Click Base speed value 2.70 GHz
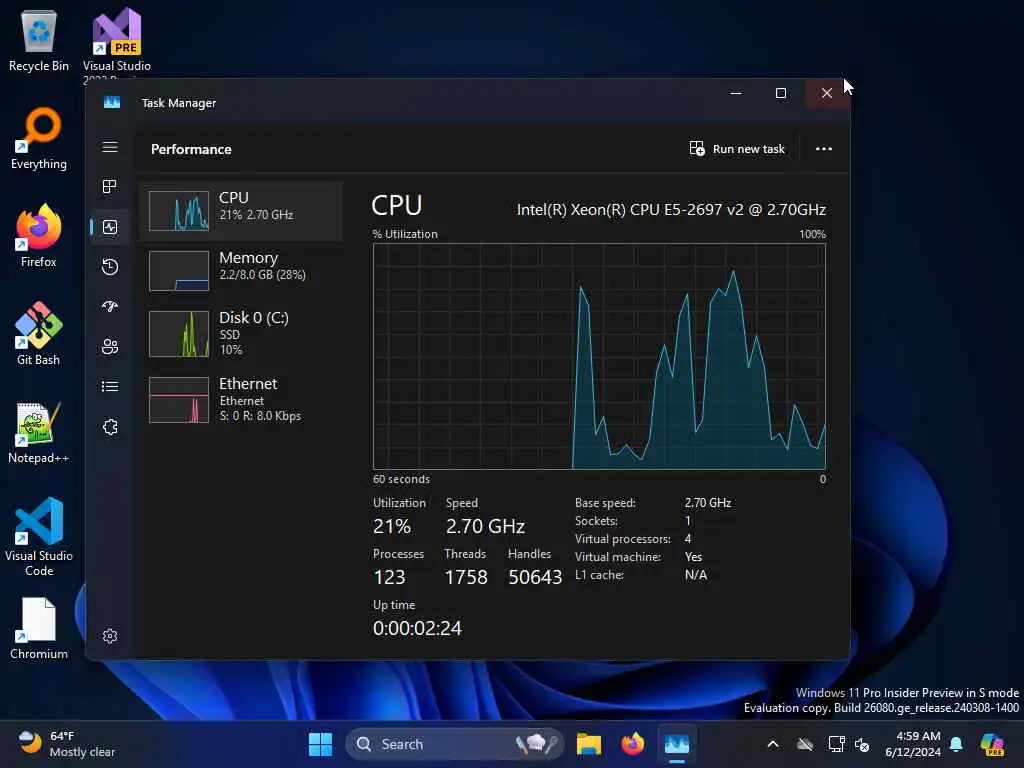 [x=708, y=503]
